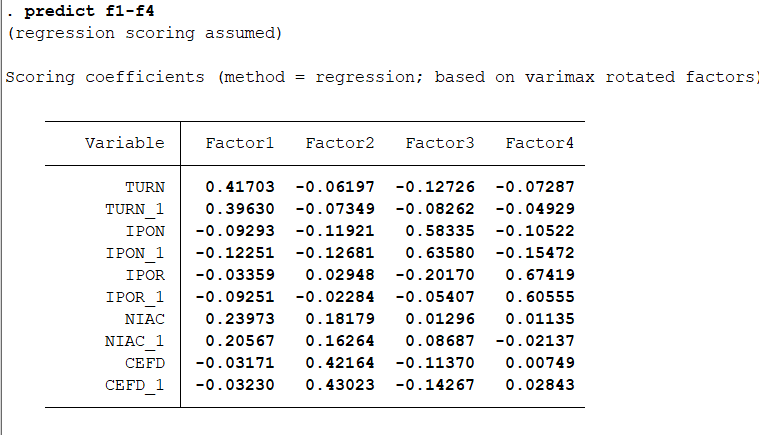759x435 pixels.
Task: Select the Variable column header
Action: [124, 143]
